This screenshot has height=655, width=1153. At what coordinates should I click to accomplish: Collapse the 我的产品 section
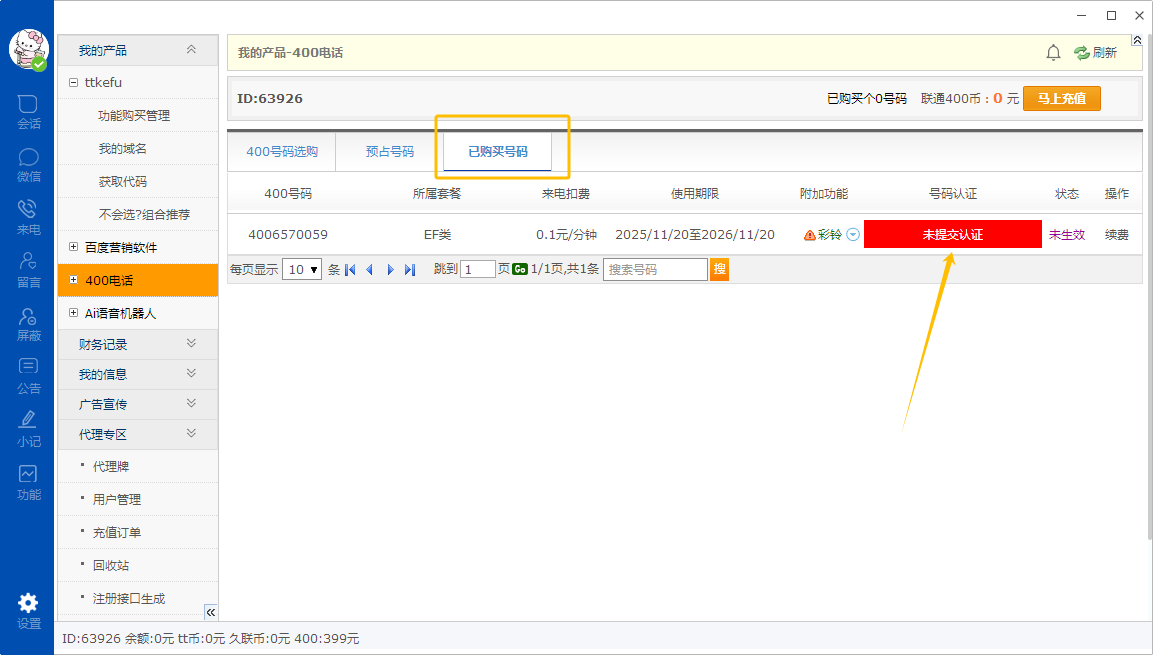pos(191,50)
